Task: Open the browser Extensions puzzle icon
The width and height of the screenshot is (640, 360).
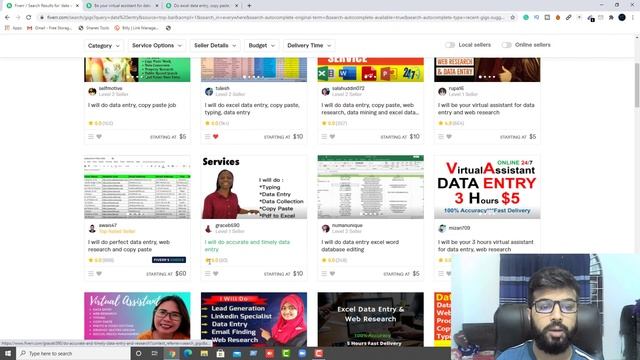Action: click(611, 18)
